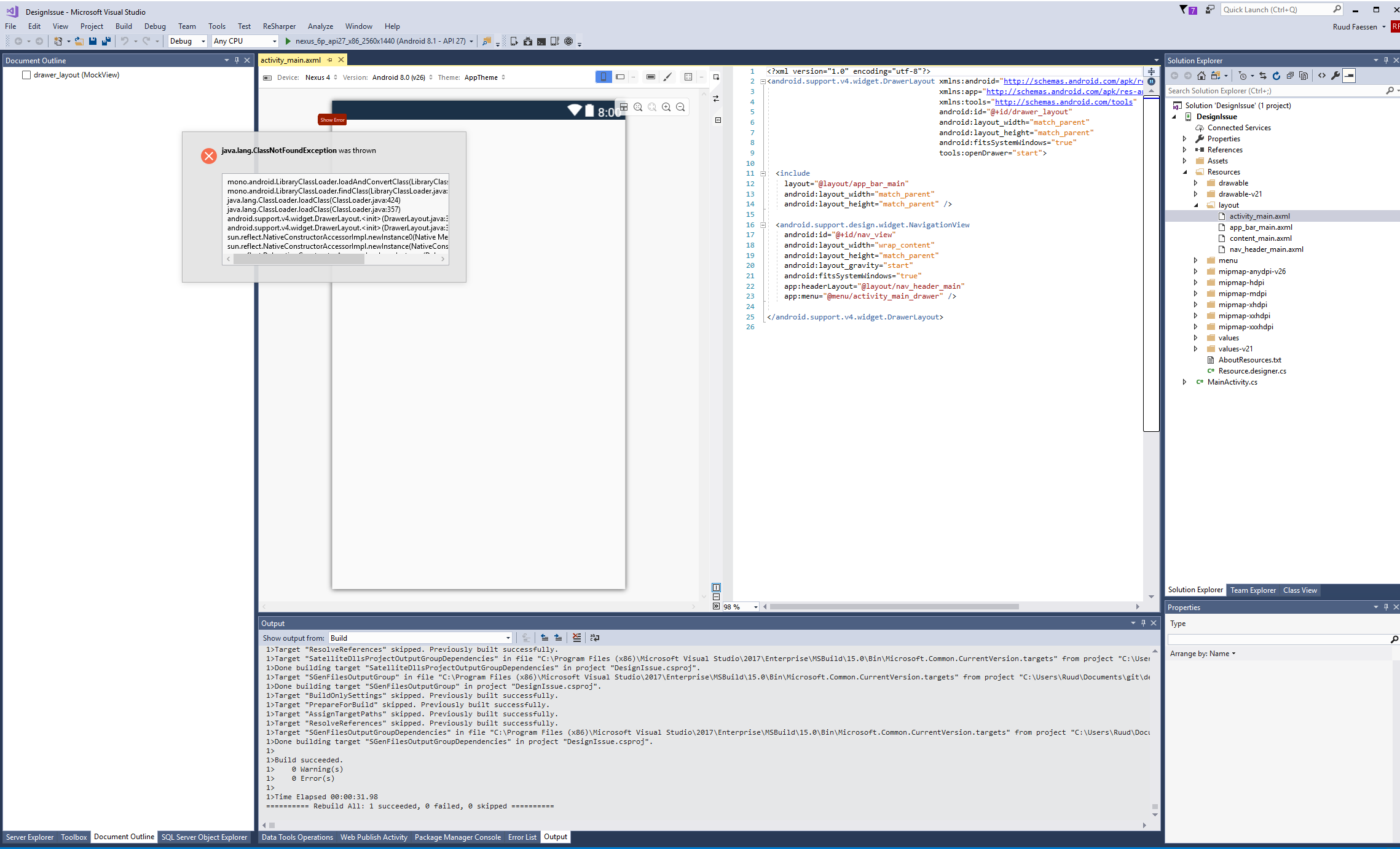Toggle Preview Selected Items button
The width and height of the screenshot is (1400, 849).
tap(1349, 76)
